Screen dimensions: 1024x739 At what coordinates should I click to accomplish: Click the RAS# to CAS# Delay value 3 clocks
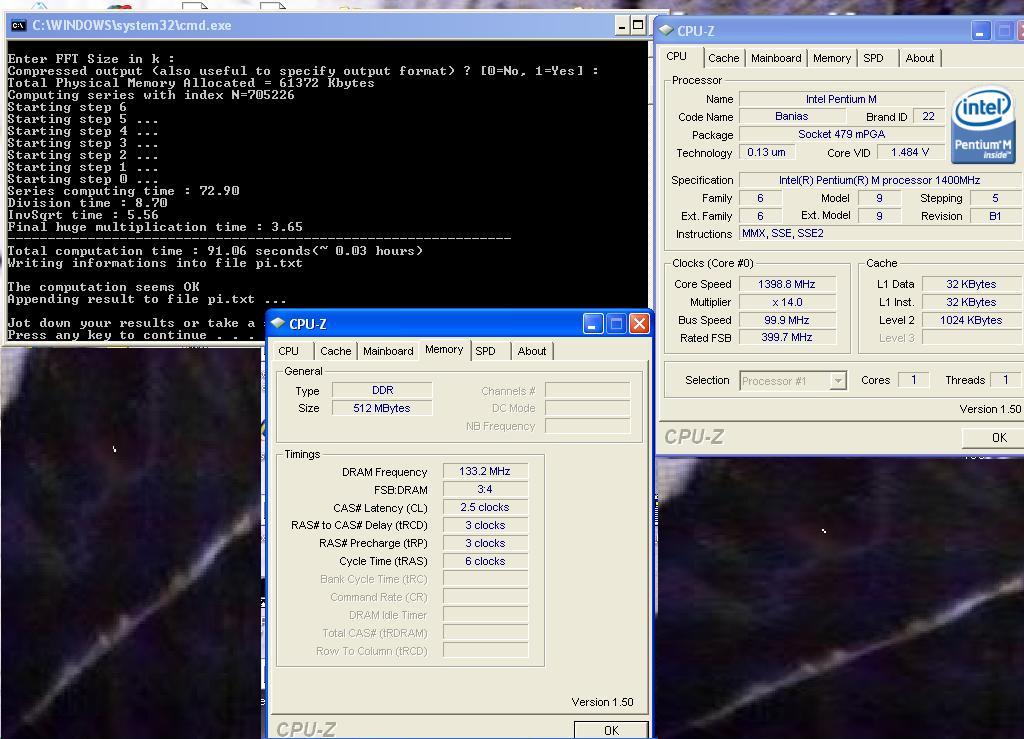pos(485,526)
